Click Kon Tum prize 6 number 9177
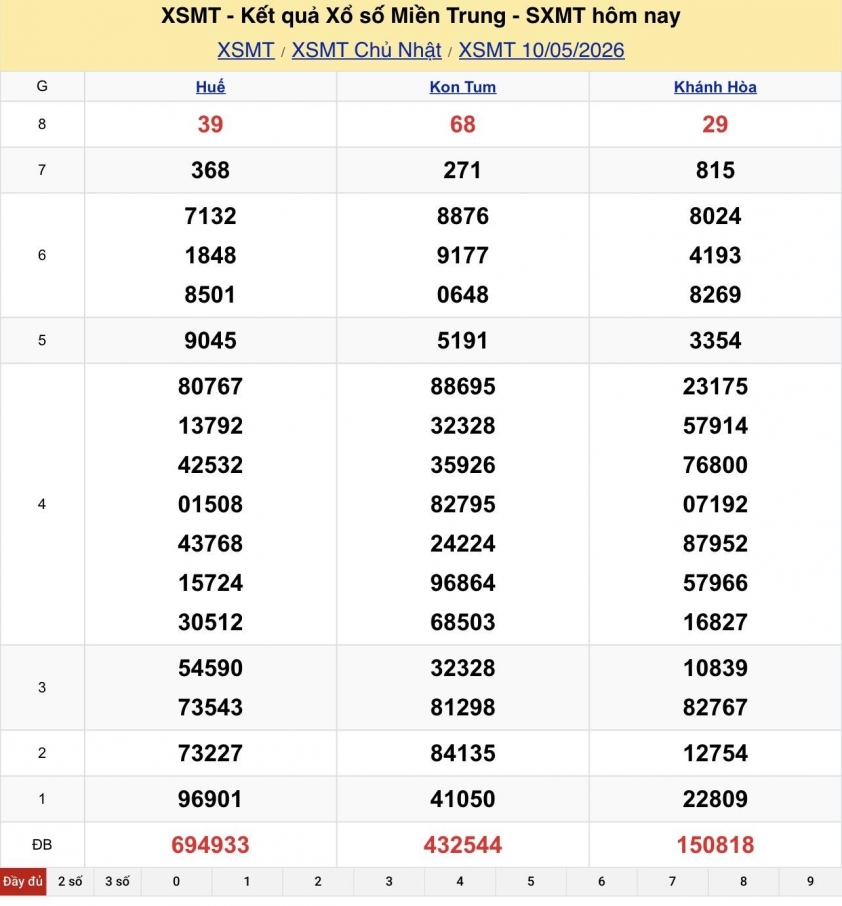This screenshot has width=842, height=906. click(x=463, y=255)
